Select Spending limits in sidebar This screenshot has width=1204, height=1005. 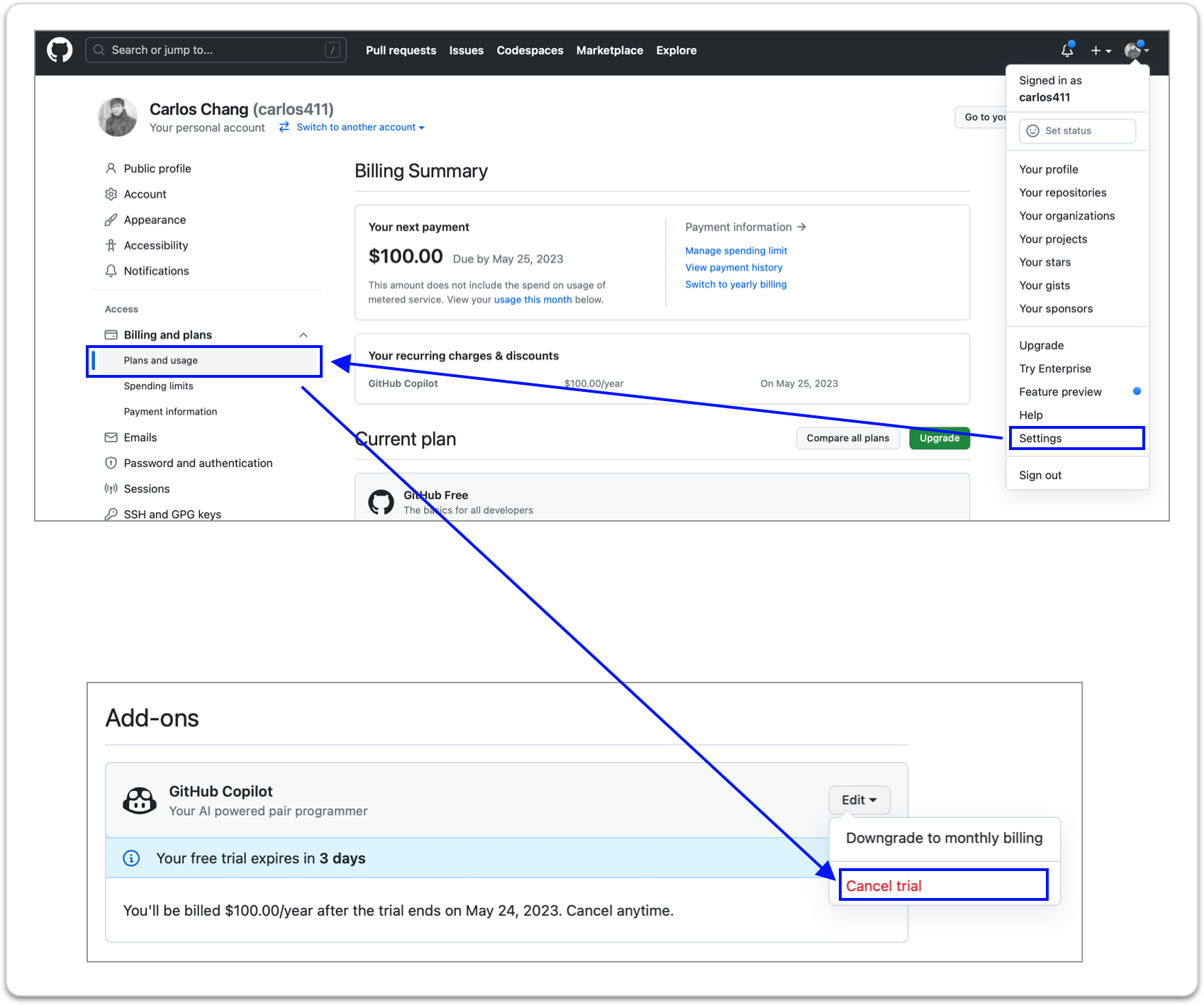pos(158,386)
